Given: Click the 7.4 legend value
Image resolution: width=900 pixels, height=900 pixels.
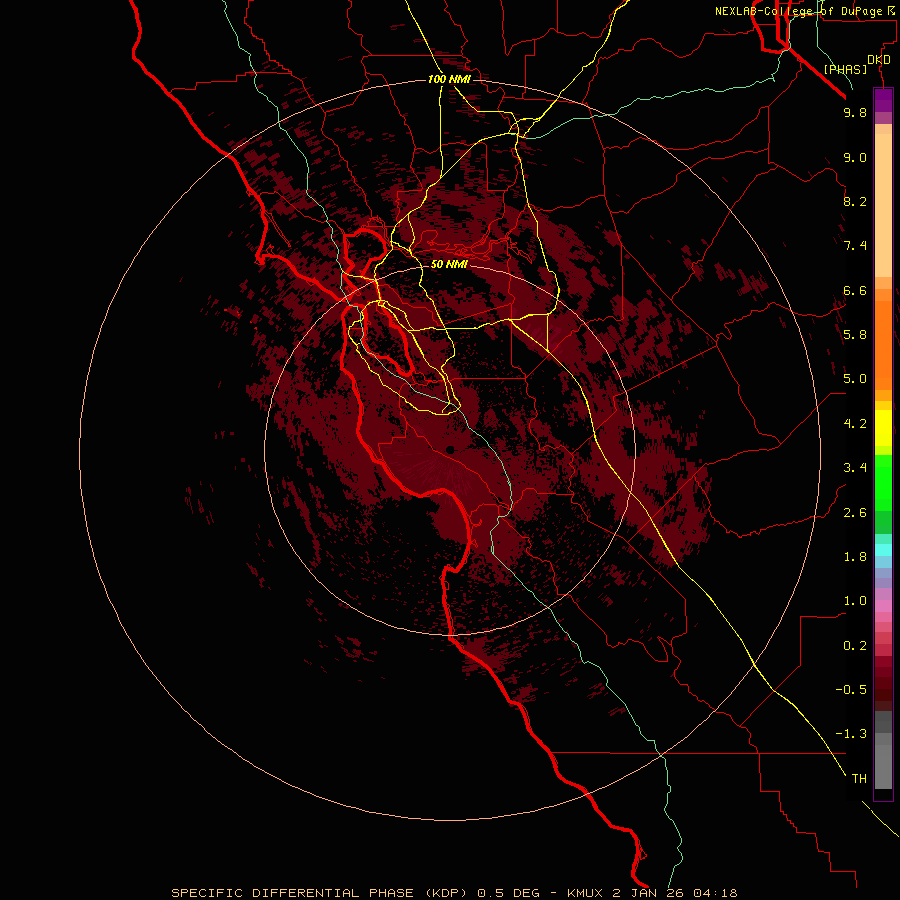Looking at the screenshot, I should pyautogui.click(x=855, y=246).
